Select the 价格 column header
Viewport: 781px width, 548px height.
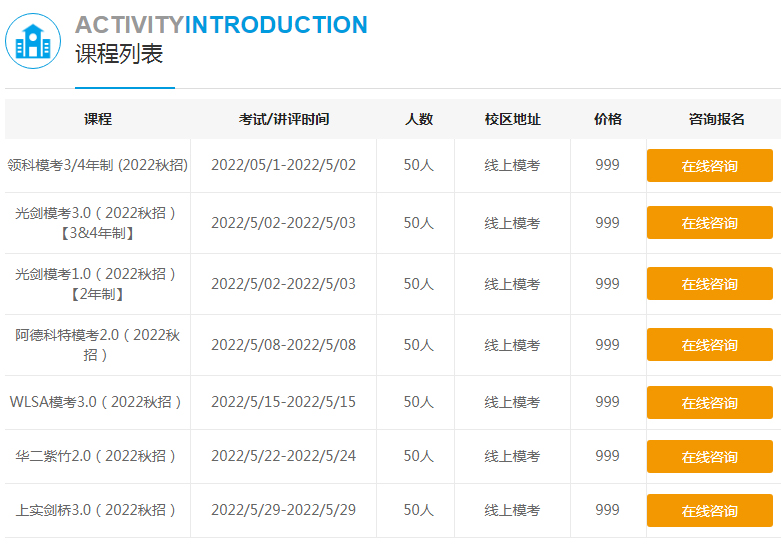[607, 119]
